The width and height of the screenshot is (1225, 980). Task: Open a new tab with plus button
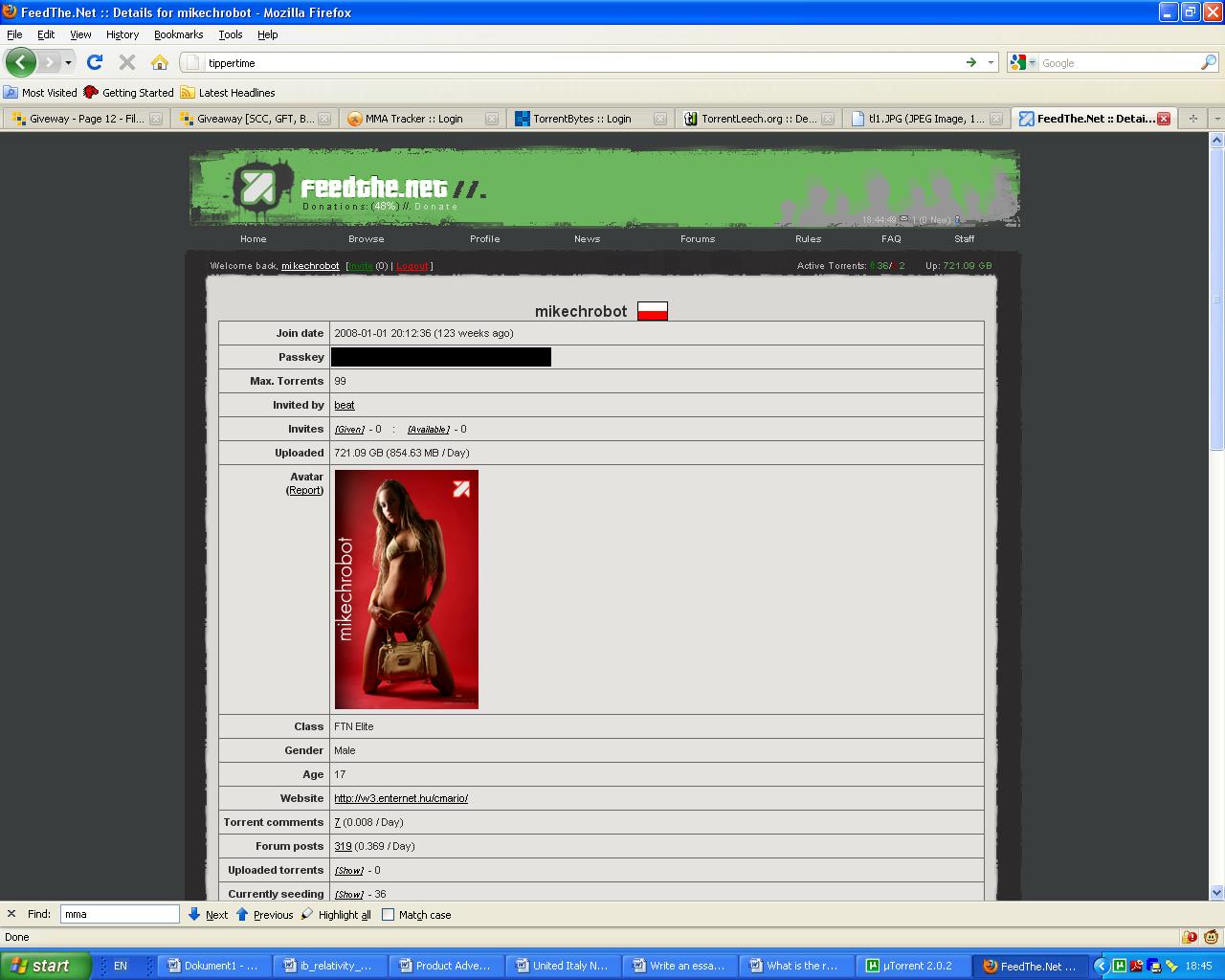coord(1192,119)
